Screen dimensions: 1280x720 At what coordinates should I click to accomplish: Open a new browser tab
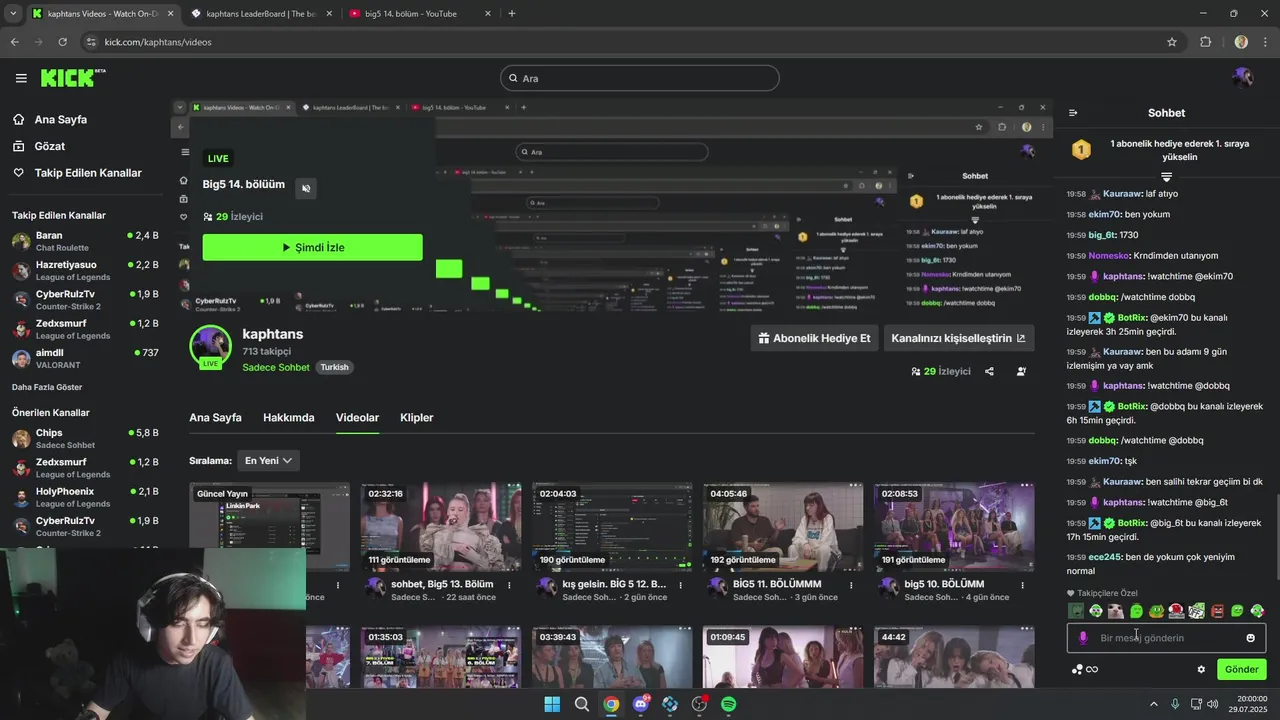pos(512,14)
